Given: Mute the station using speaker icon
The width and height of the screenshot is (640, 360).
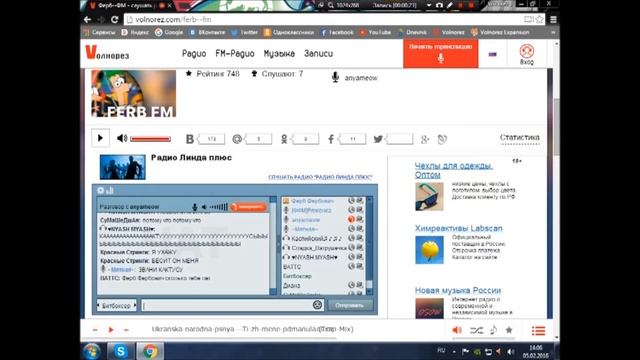Looking at the screenshot, I should [122, 138].
